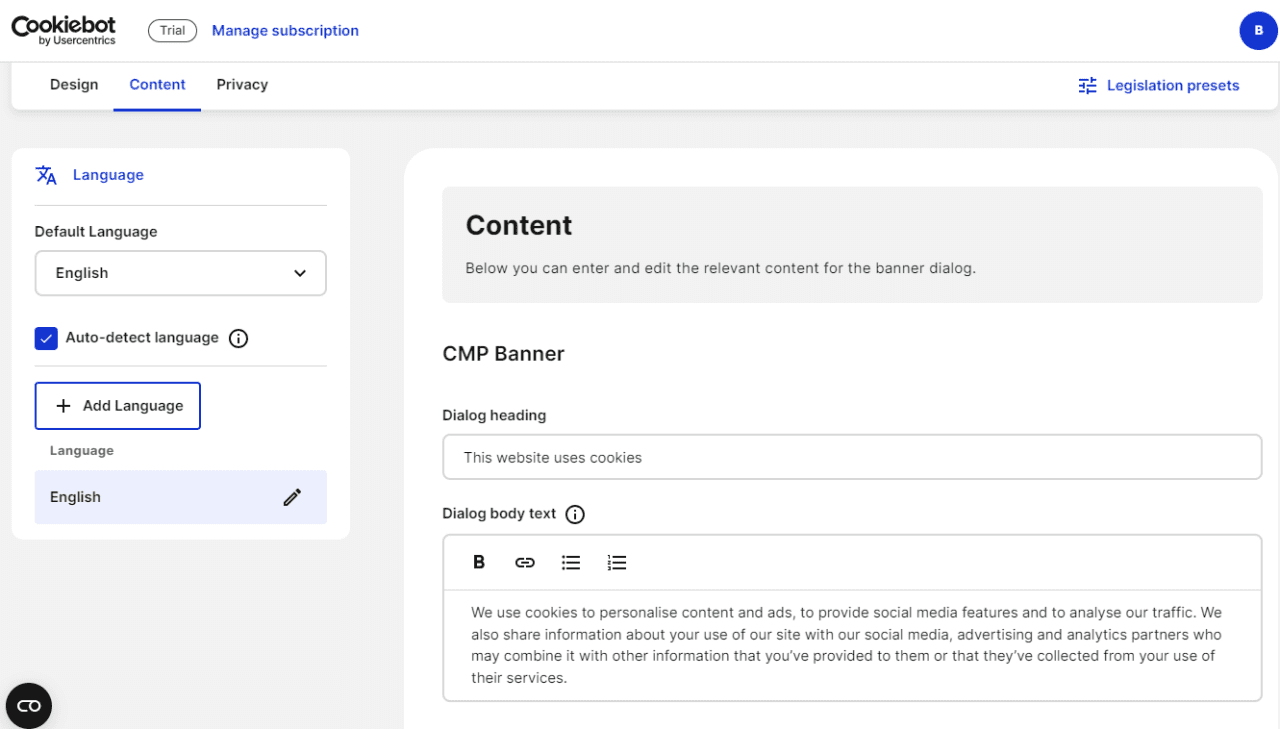Switch to the Privacy tab
The height and width of the screenshot is (729, 1280).
tap(241, 84)
